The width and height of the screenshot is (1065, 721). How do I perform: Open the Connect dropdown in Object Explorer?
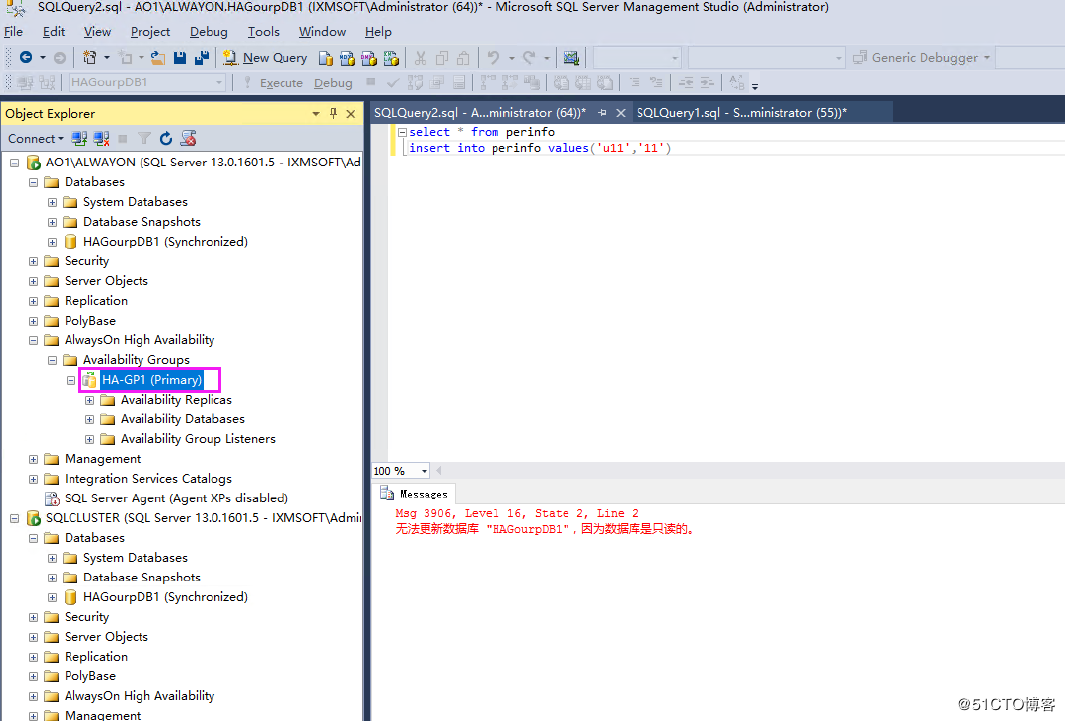(35, 138)
